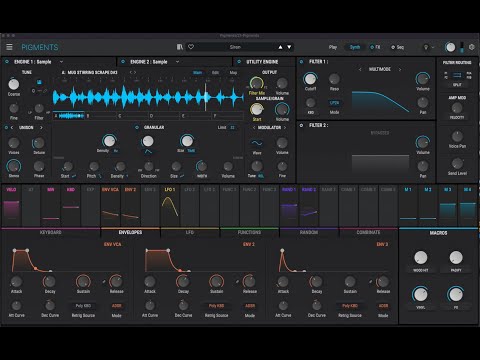The height and width of the screenshot is (360, 480).
Task: Open the Pigments hamburger main menu
Action: [x=9, y=47]
